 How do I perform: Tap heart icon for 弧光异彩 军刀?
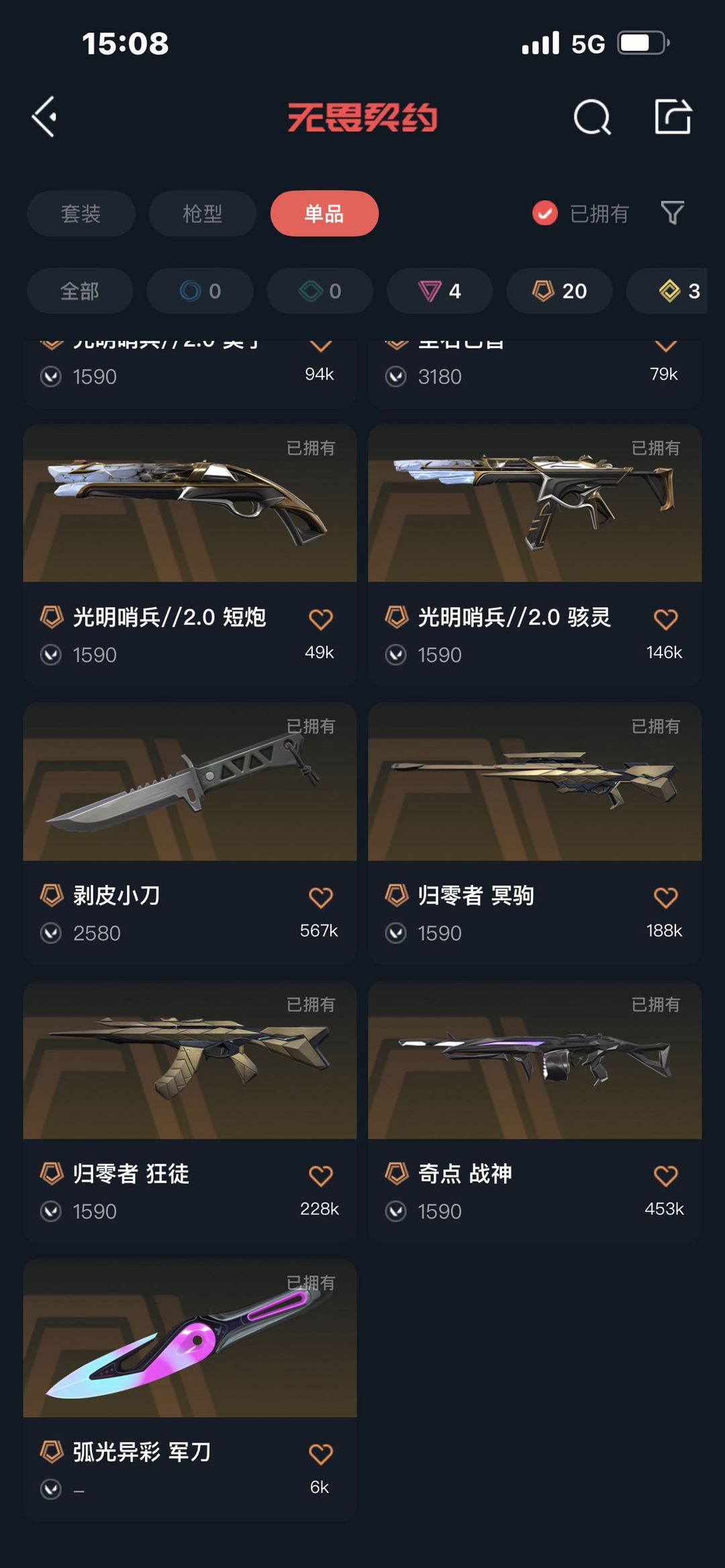pyautogui.click(x=321, y=1454)
